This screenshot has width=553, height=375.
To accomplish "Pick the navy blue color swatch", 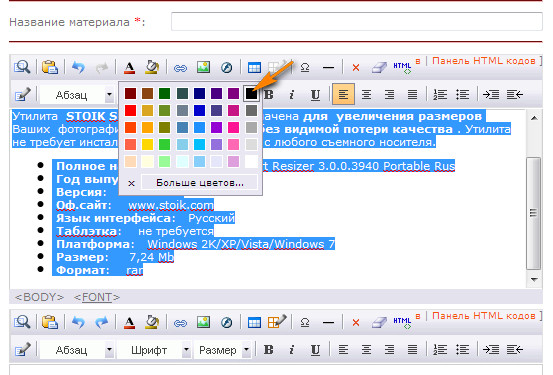I will pos(199,93).
